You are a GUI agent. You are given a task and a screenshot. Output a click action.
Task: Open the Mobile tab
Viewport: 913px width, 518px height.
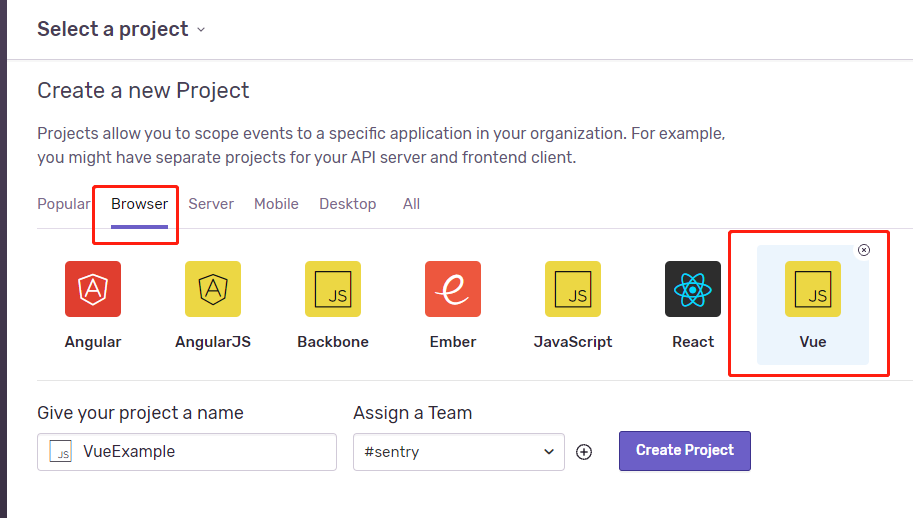pyautogui.click(x=276, y=204)
